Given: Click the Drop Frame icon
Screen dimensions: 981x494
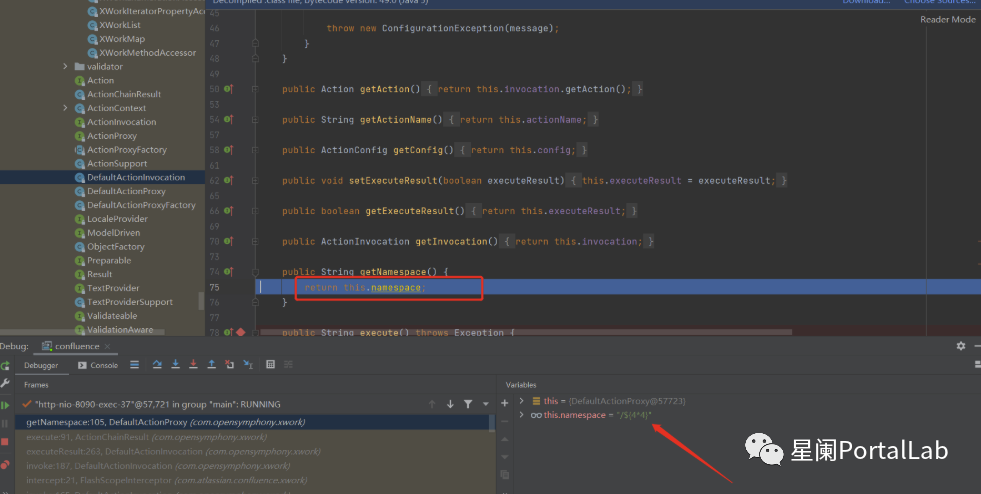Looking at the screenshot, I should [230, 365].
